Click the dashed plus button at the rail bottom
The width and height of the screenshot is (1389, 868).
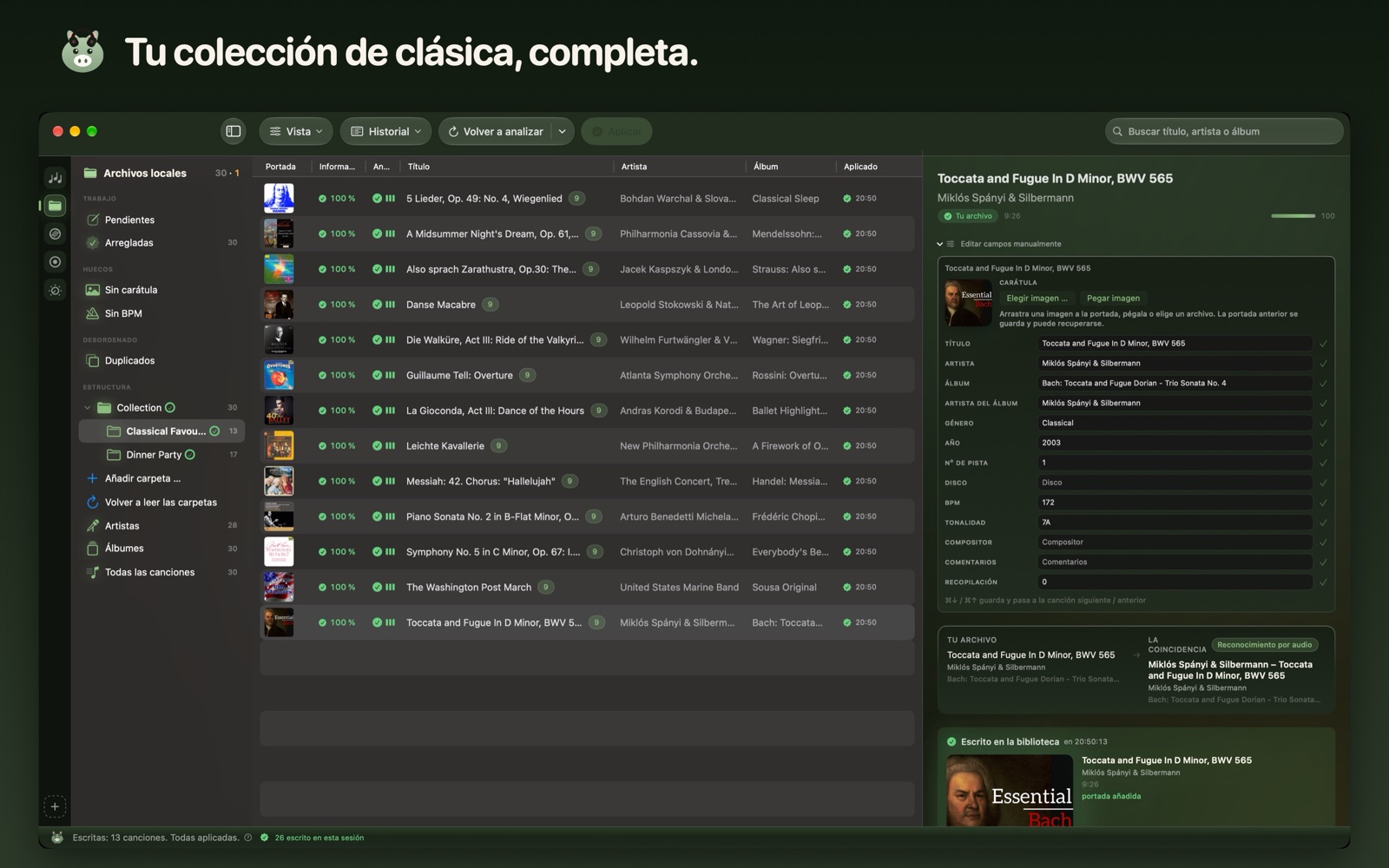tap(55, 806)
